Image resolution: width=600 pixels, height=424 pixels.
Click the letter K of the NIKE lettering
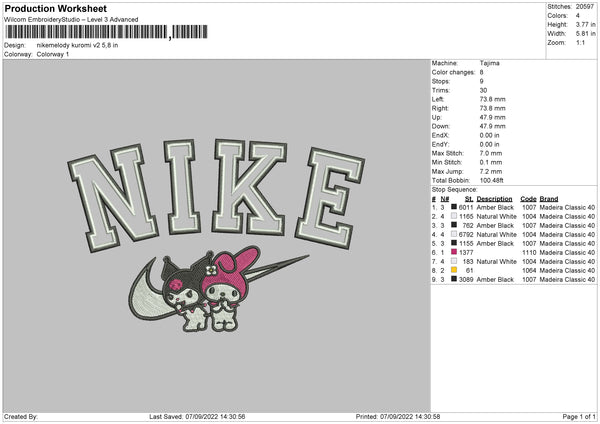click(249, 188)
